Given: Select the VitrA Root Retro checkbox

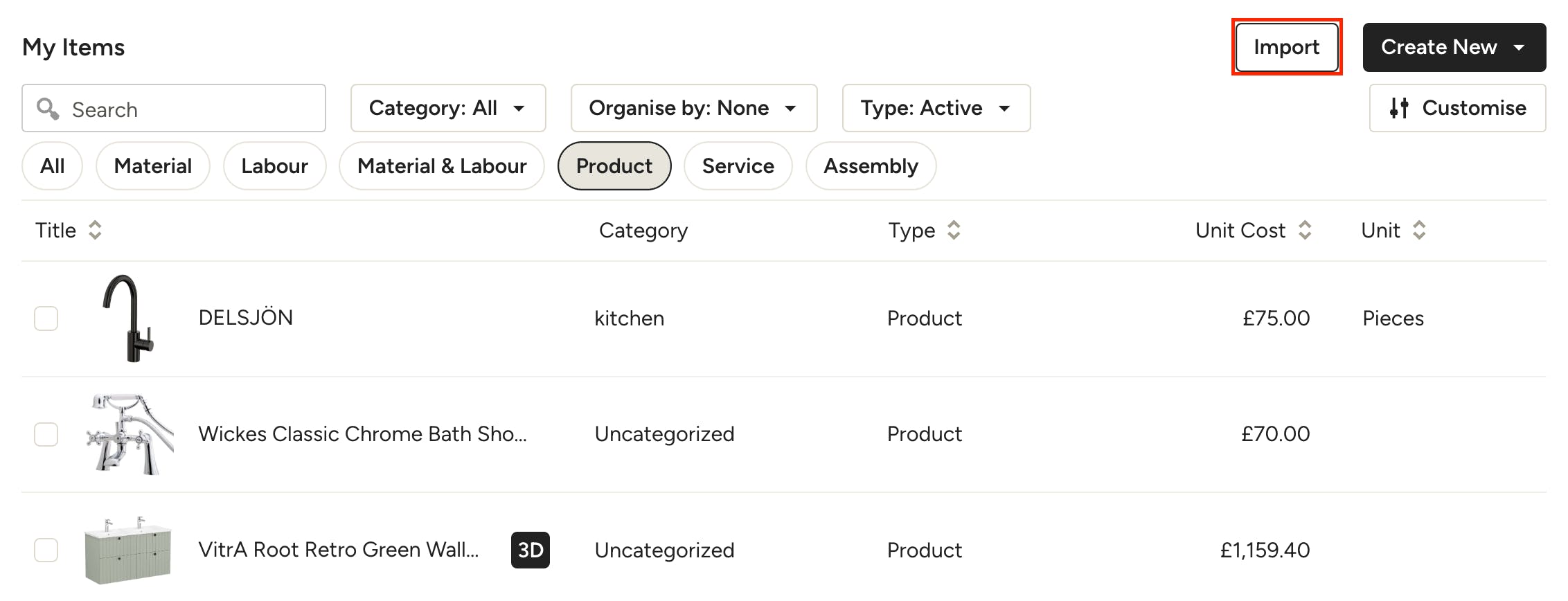Looking at the screenshot, I should click(46, 550).
